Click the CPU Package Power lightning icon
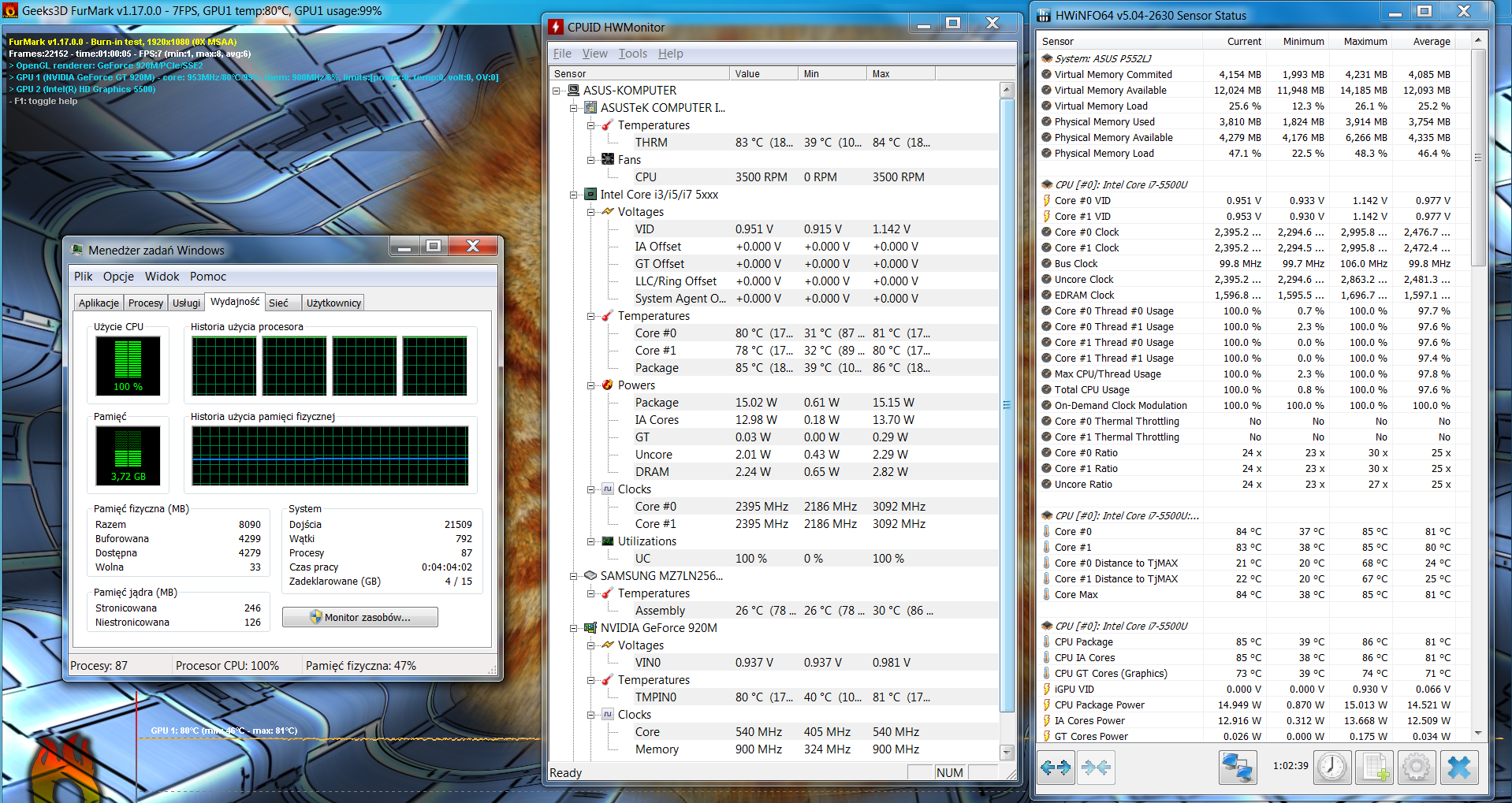This screenshot has height=803, width=1512. coord(1047,704)
